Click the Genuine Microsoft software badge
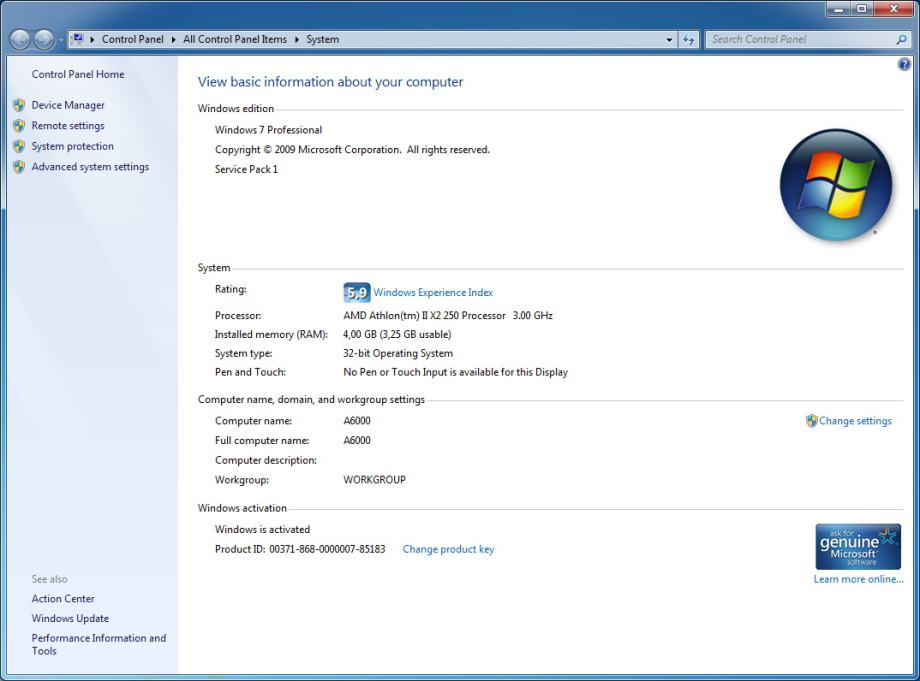The image size is (920, 681). pyautogui.click(x=858, y=546)
